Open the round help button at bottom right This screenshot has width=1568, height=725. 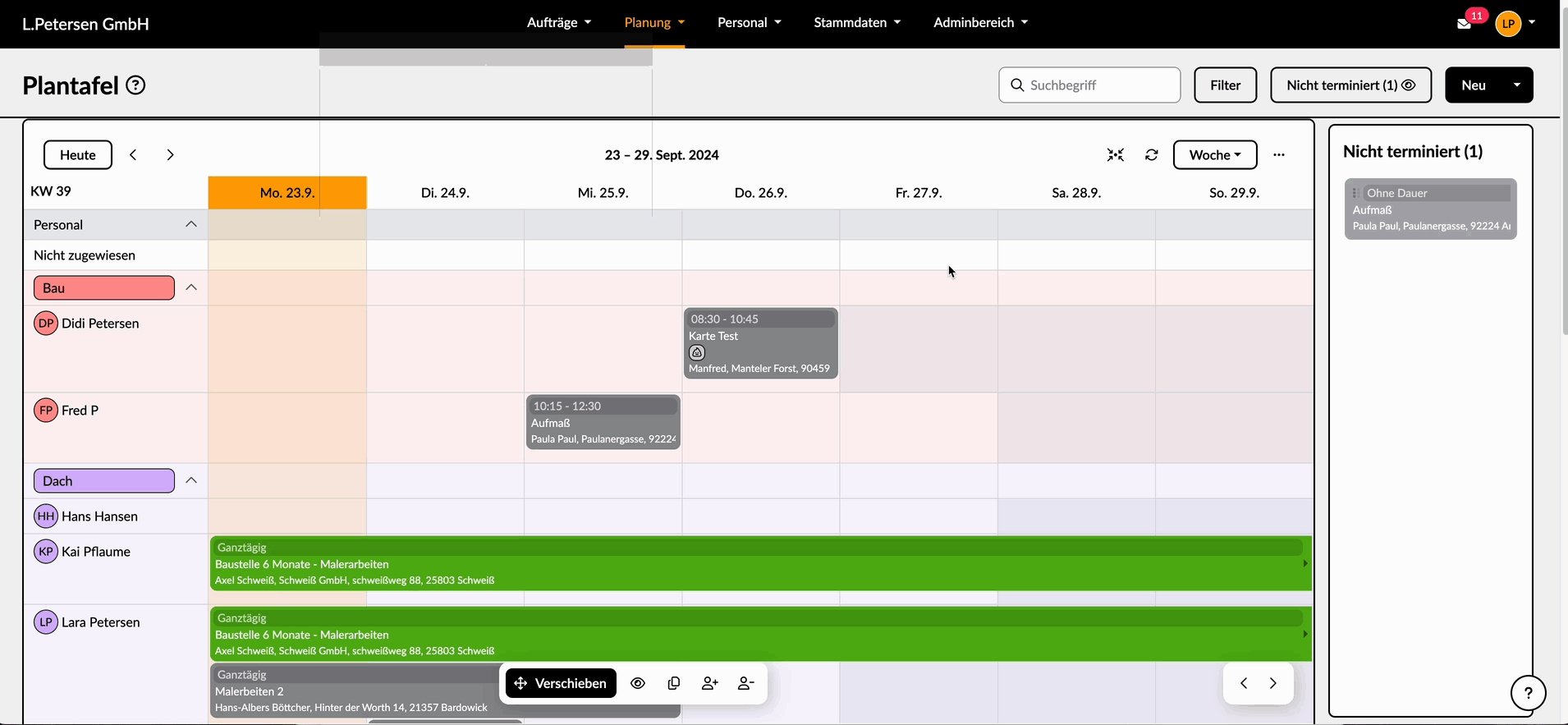point(1528,692)
